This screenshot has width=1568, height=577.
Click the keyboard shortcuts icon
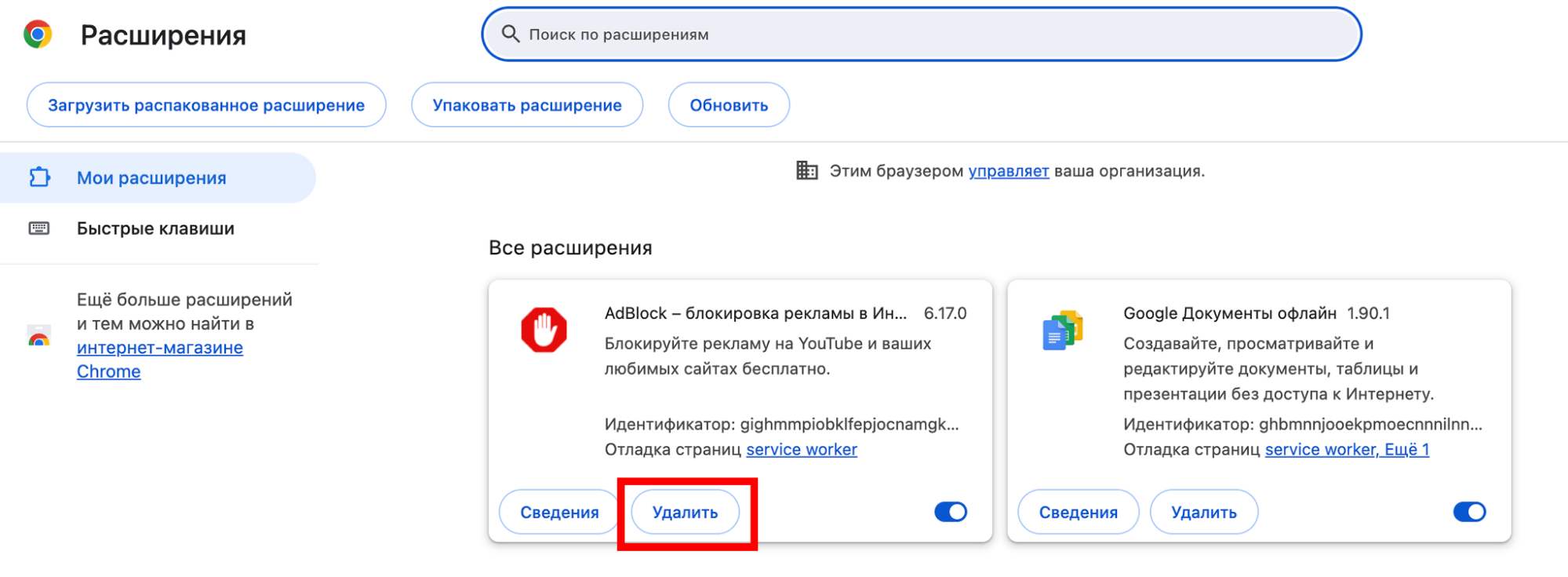tap(39, 228)
